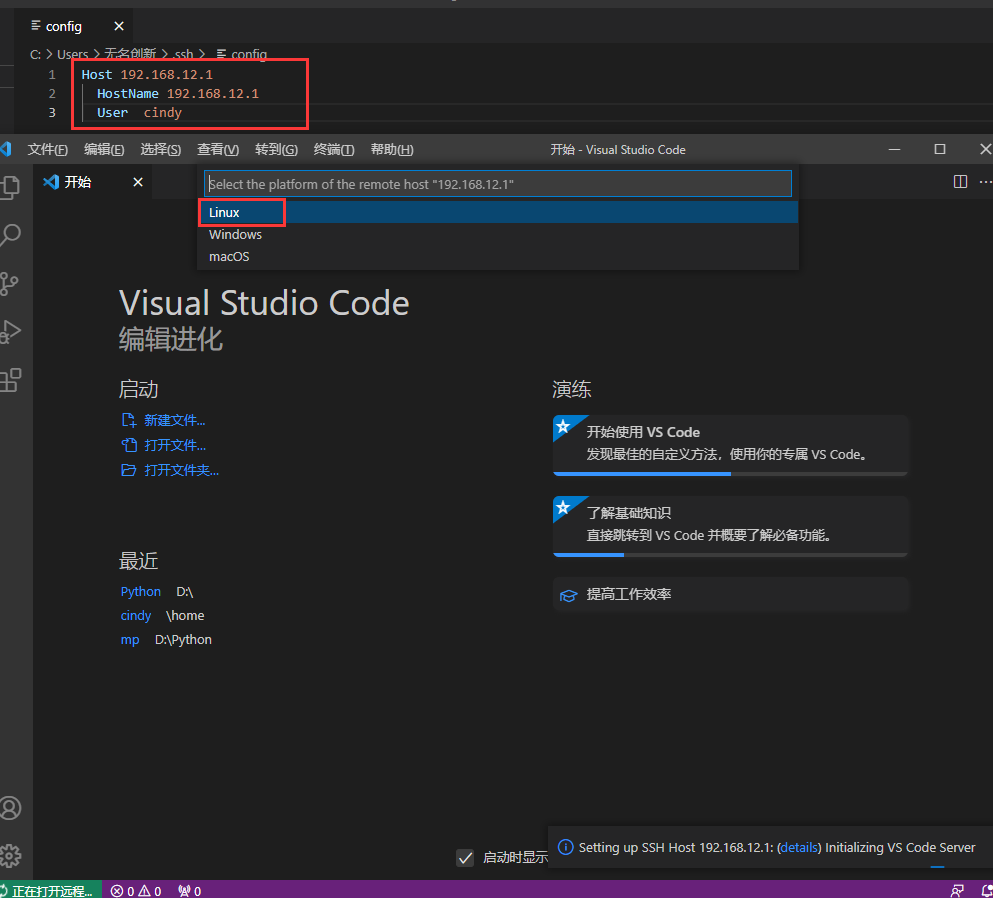Click the graduation cap productivity icon
The width and height of the screenshot is (993, 898).
568,595
